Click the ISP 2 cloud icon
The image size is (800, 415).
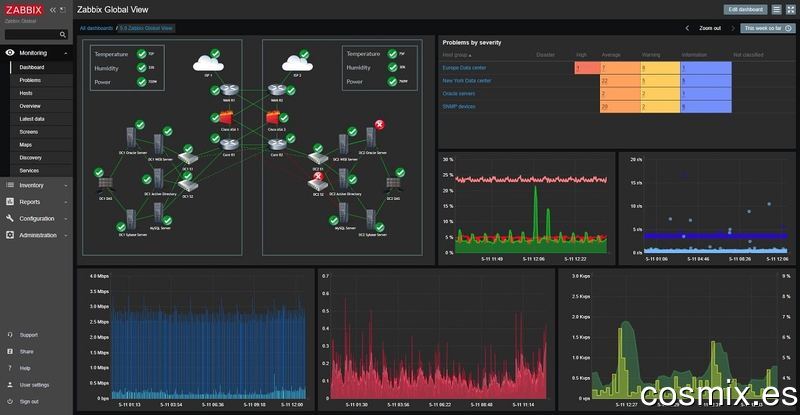click(297, 63)
